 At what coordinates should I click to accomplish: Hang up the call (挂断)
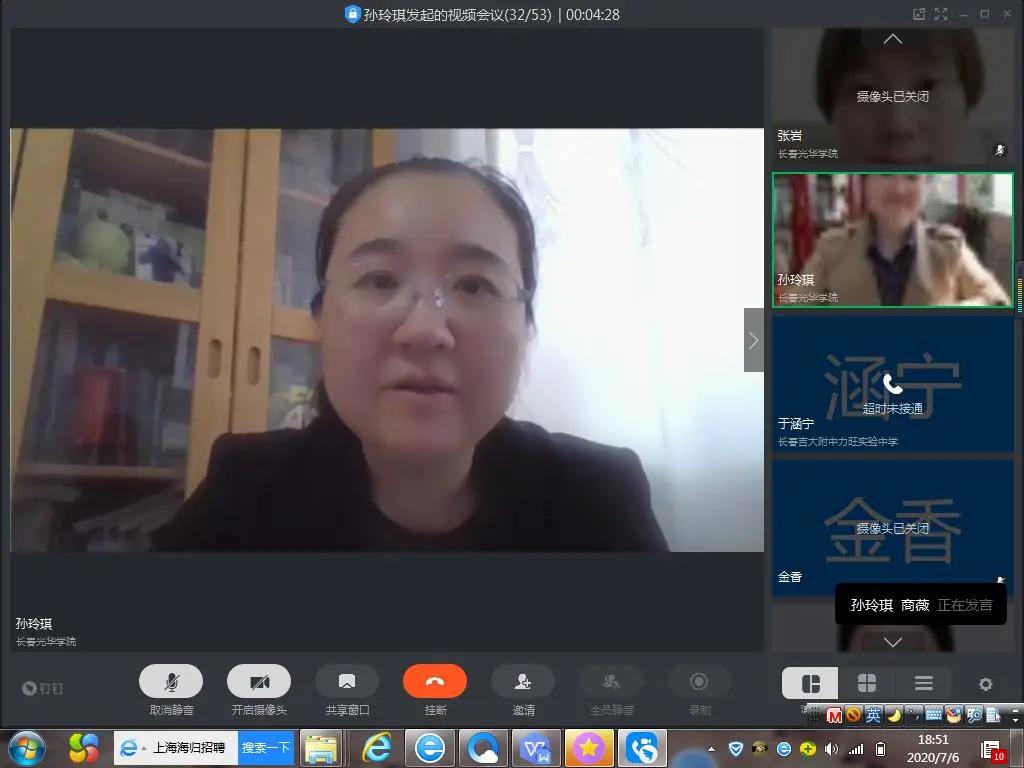click(435, 682)
